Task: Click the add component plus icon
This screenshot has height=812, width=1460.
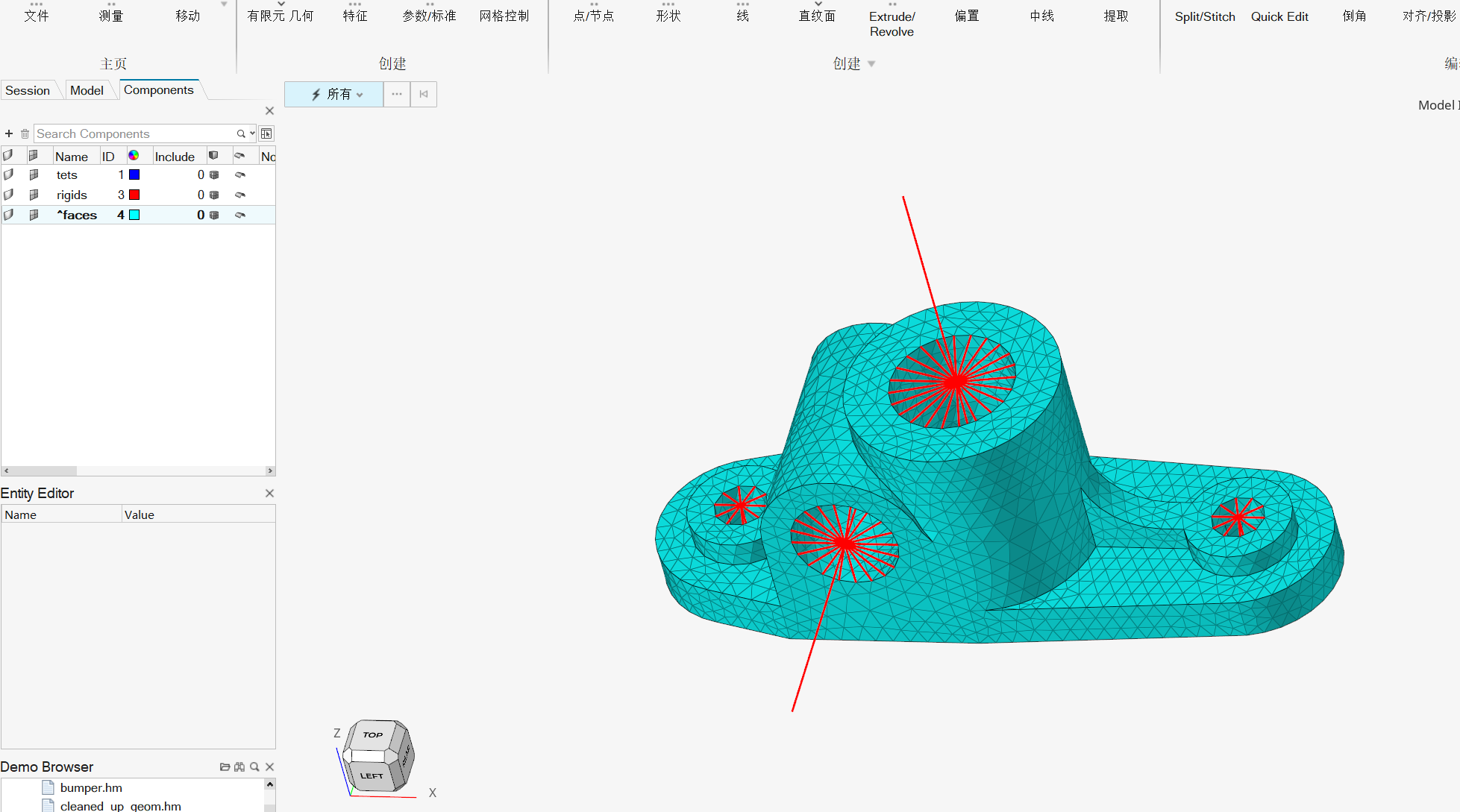Action: tap(9, 133)
